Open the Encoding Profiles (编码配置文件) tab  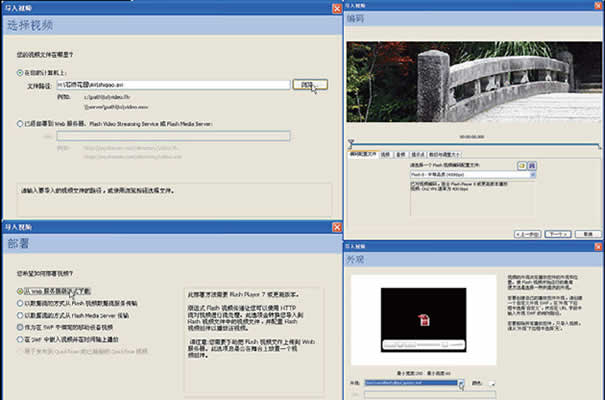[x=363, y=154]
